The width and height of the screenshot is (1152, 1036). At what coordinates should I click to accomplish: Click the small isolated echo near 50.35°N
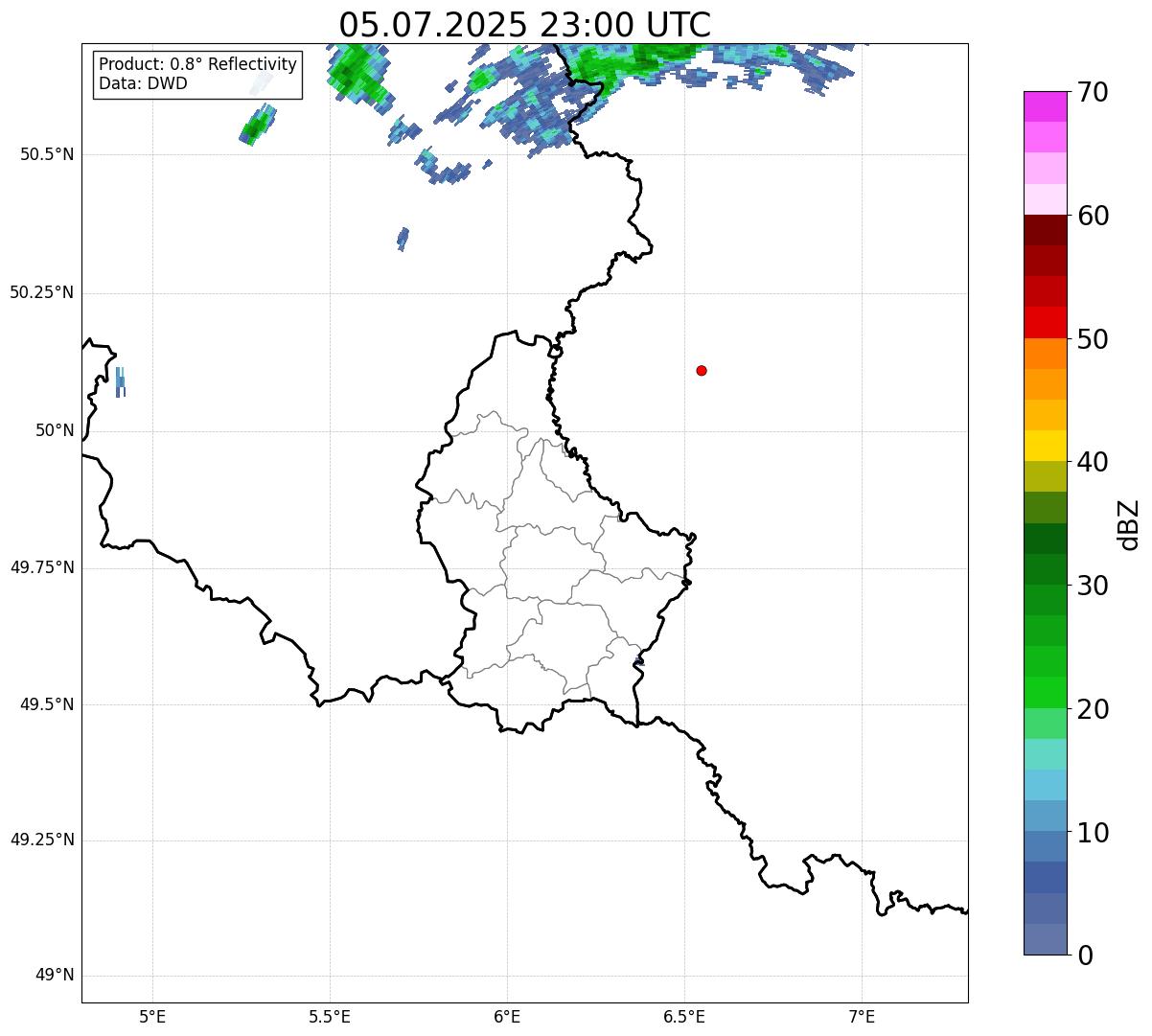(x=403, y=239)
